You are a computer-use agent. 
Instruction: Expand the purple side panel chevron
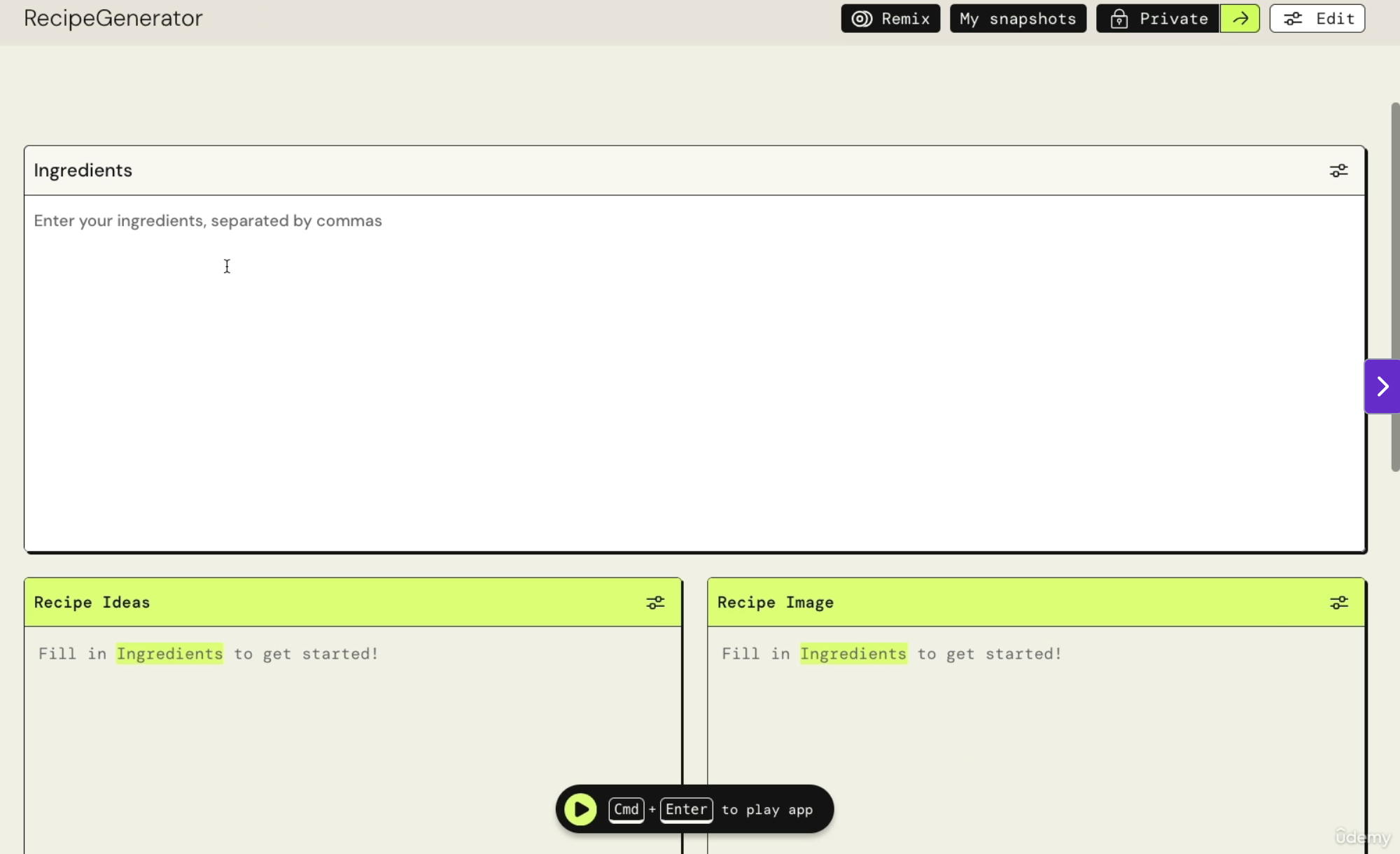pyautogui.click(x=1382, y=386)
